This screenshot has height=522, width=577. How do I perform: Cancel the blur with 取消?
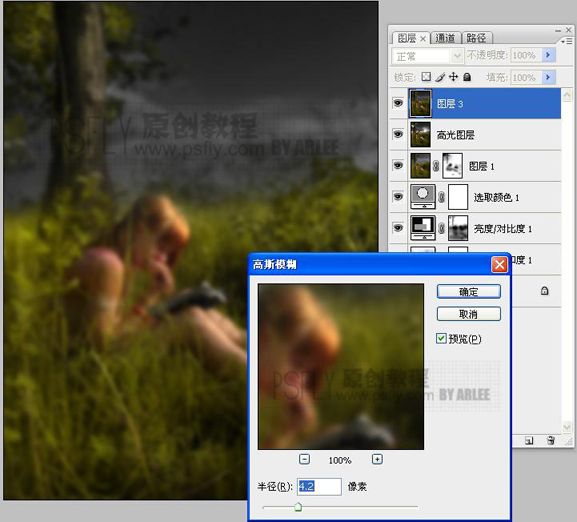(x=468, y=314)
